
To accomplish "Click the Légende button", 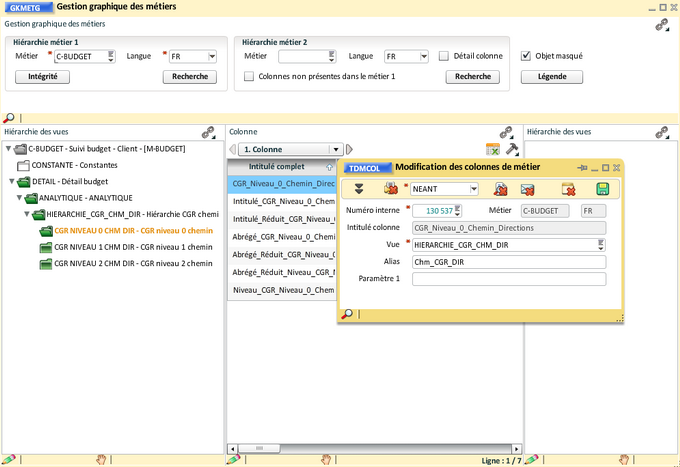I will click(551, 76).
